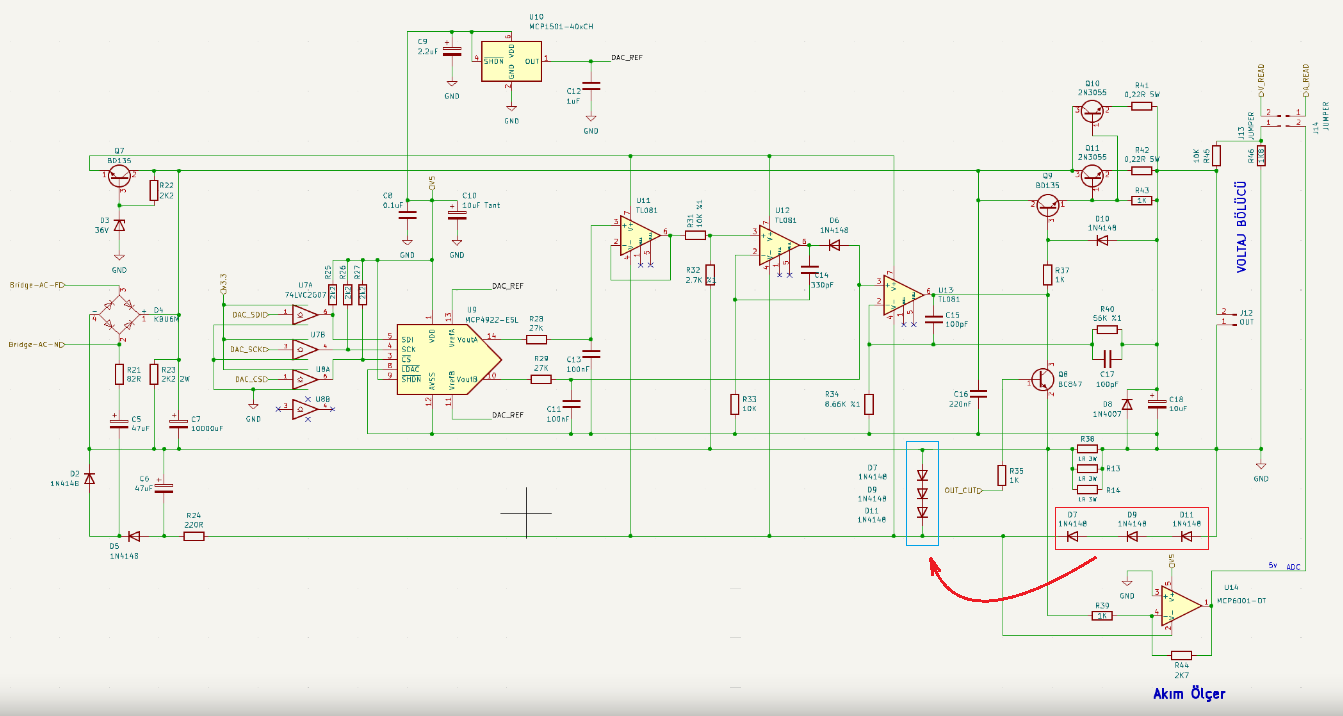Click the Q10 2N3055 transistor
The image size is (1343, 716).
[1092, 114]
